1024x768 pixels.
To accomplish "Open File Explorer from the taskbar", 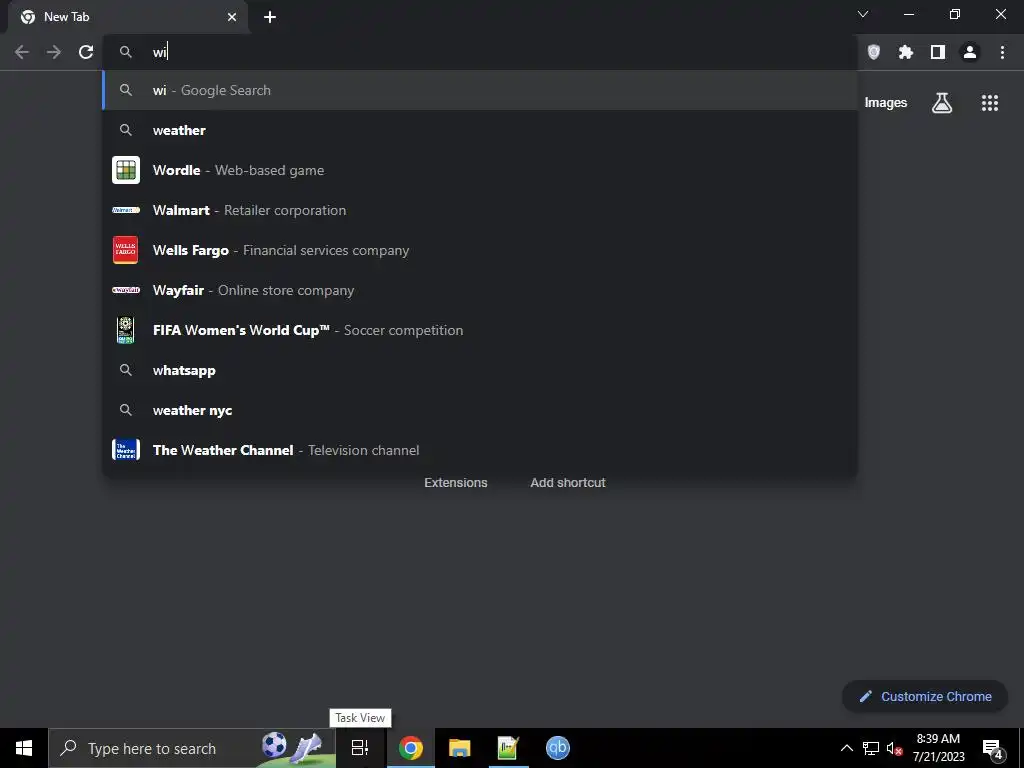I will click(x=460, y=748).
